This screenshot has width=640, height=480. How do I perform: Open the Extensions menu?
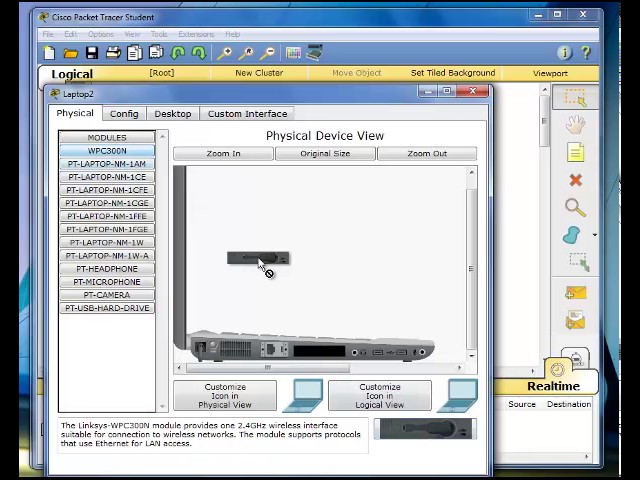[196, 34]
